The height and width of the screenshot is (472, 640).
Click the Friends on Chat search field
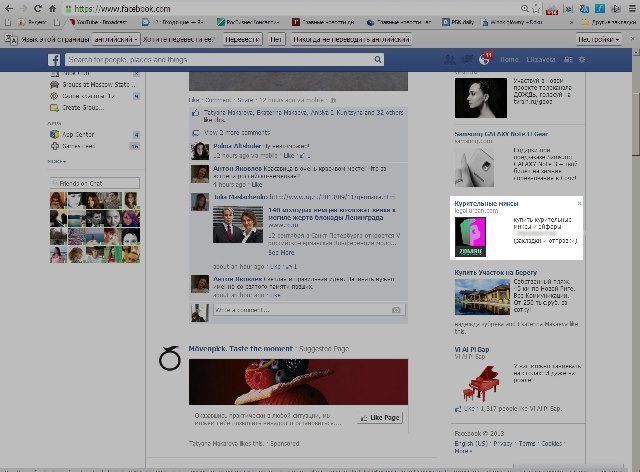pyautogui.click(x=95, y=183)
